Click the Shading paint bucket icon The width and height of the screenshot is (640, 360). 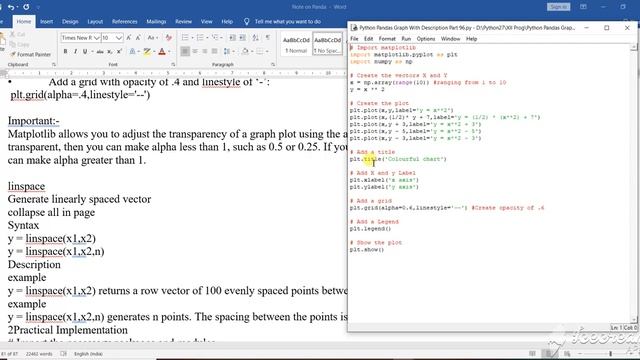pyautogui.click(x=245, y=51)
